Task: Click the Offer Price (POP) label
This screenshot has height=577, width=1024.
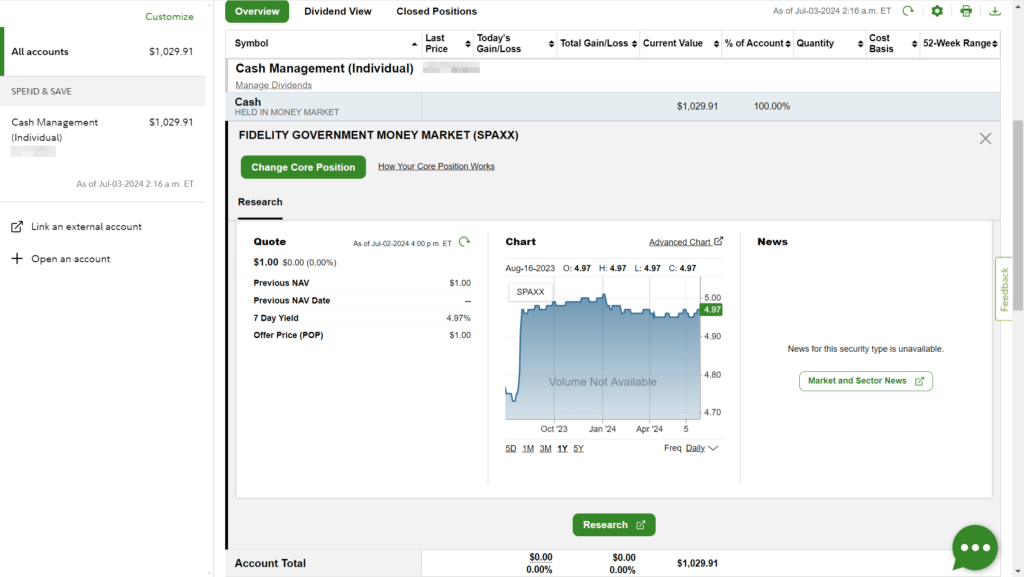Action: [x=289, y=335]
